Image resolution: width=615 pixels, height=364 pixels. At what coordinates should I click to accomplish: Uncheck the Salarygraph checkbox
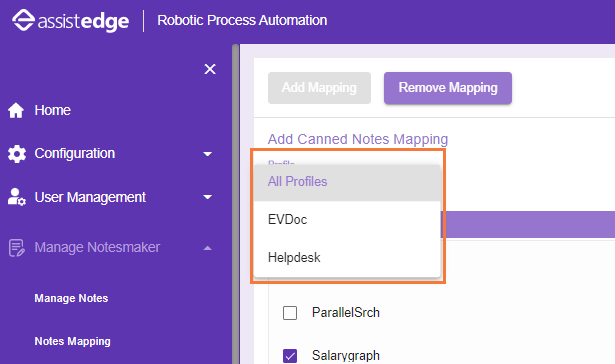pos(290,356)
